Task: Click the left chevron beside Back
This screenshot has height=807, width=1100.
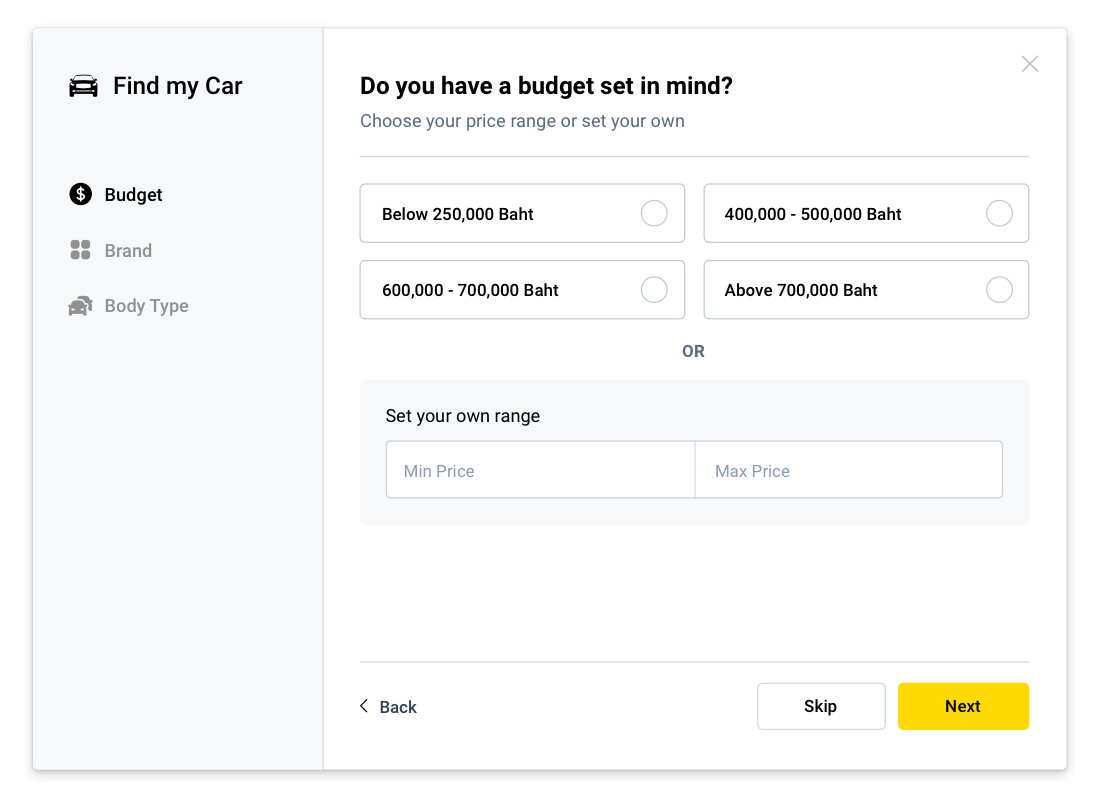Action: coord(364,706)
